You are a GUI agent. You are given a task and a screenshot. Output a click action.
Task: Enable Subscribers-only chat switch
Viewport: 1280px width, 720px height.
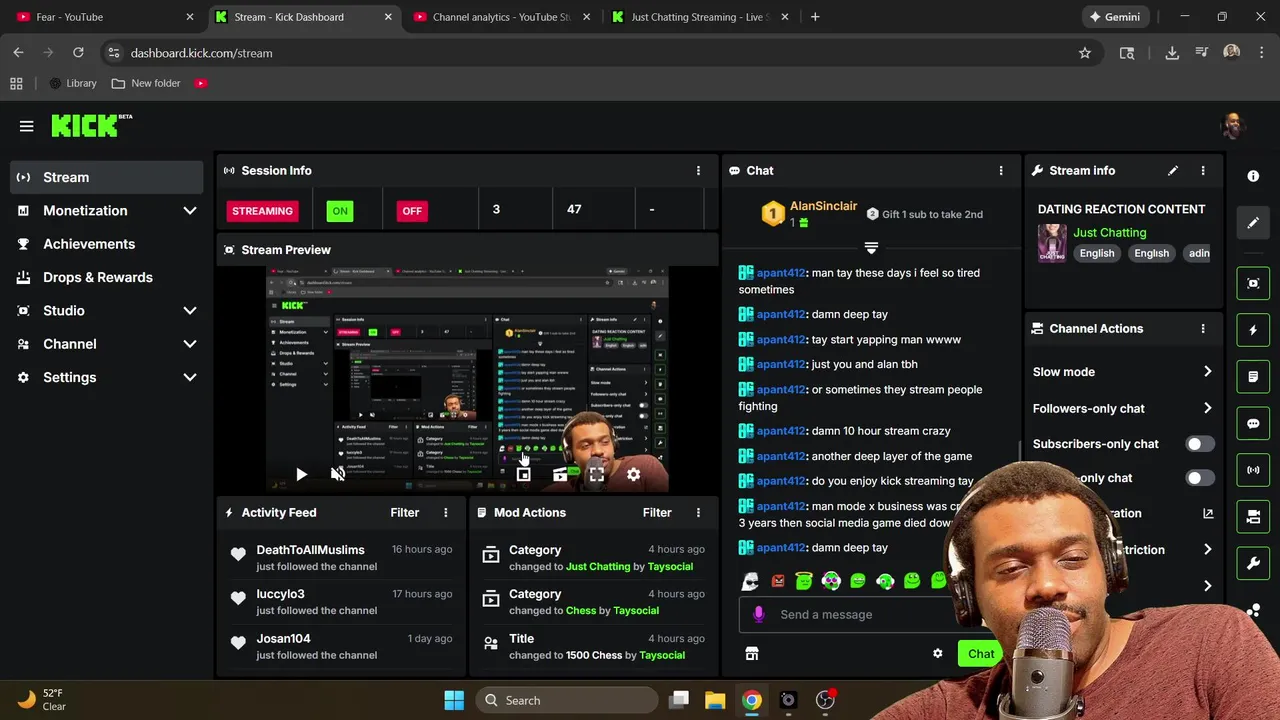click(1199, 444)
